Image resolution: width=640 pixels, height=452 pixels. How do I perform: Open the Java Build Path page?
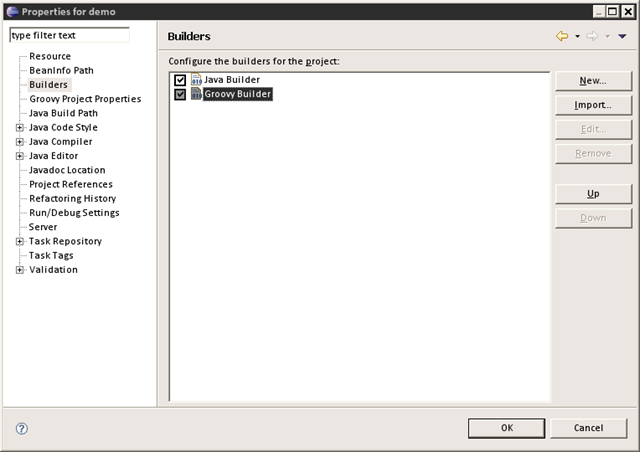[x=63, y=113]
